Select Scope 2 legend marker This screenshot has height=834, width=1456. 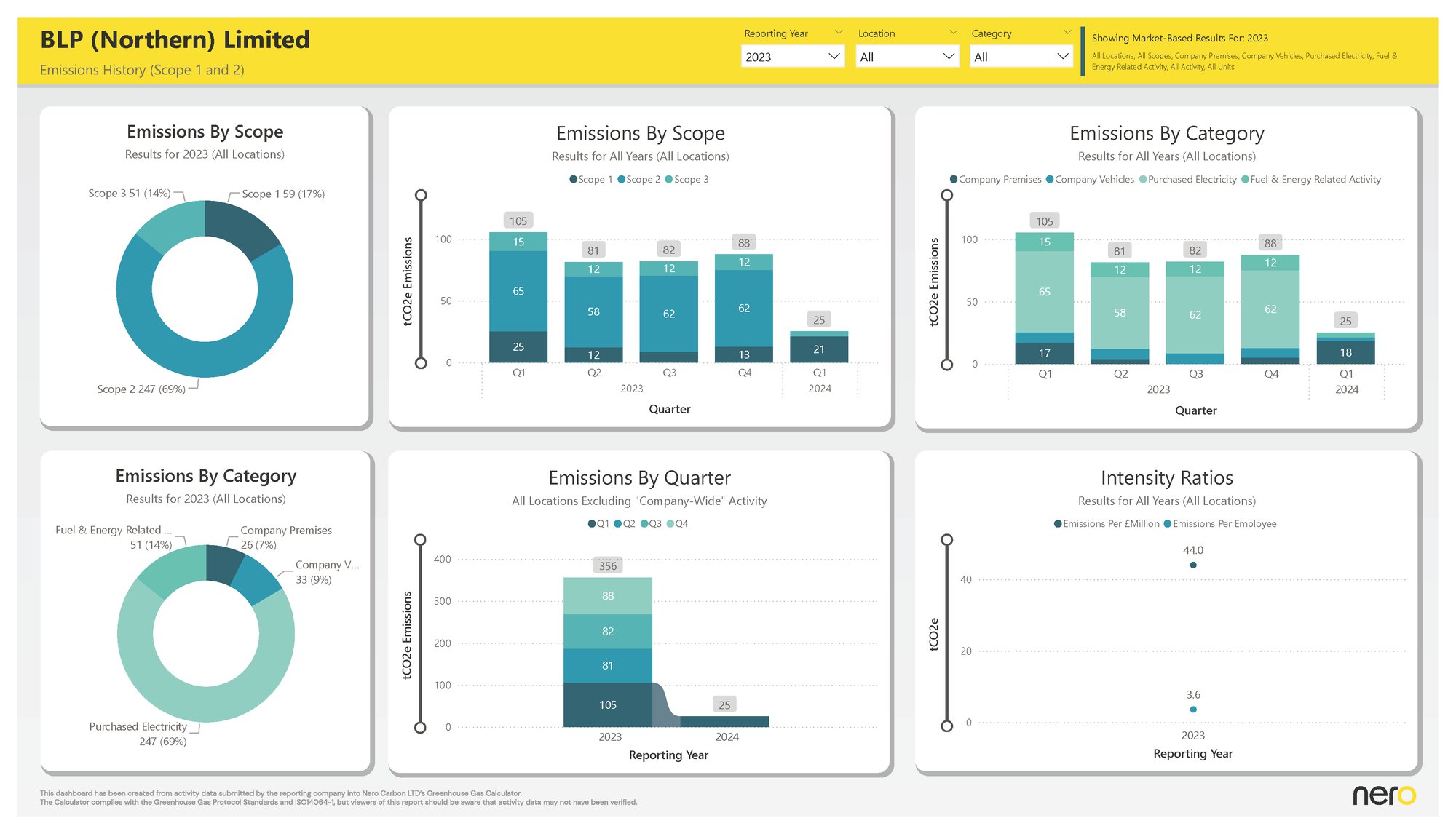(x=622, y=180)
